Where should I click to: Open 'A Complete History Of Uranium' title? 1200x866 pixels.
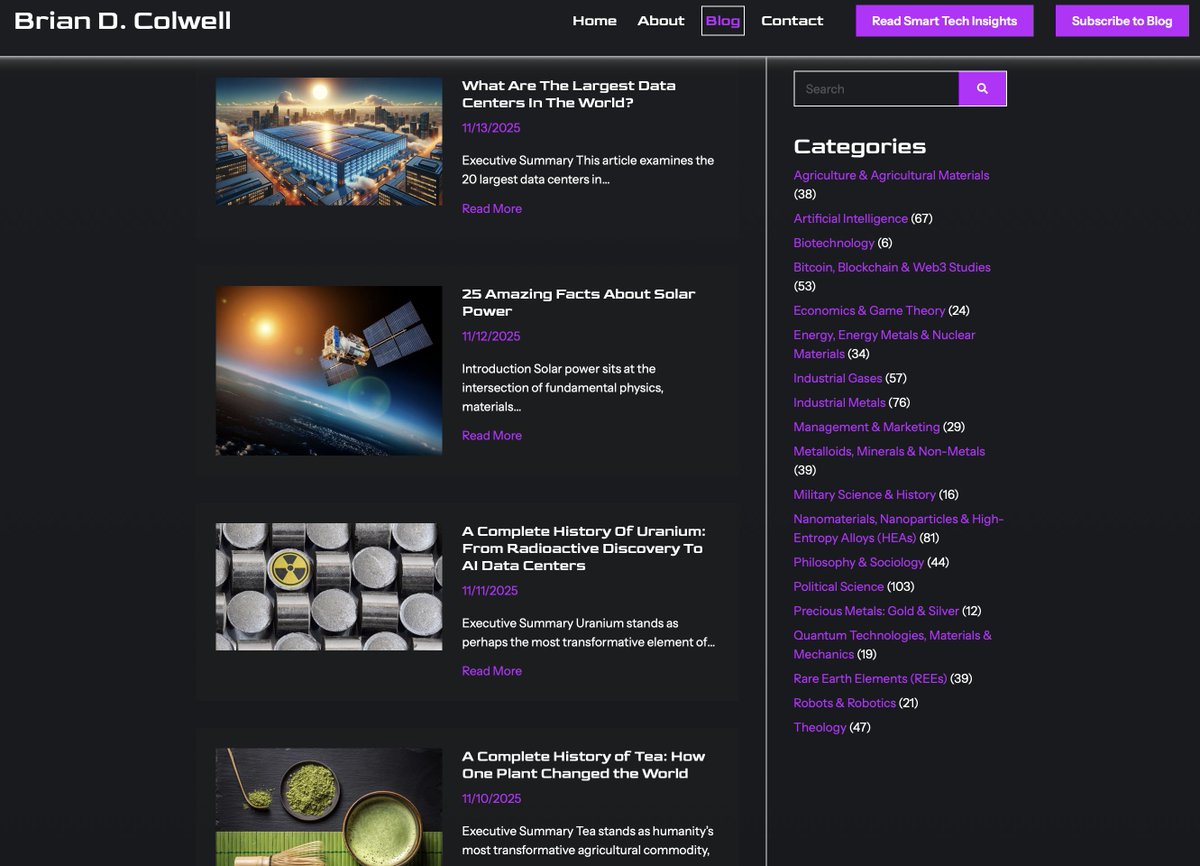(x=583, y=548)
